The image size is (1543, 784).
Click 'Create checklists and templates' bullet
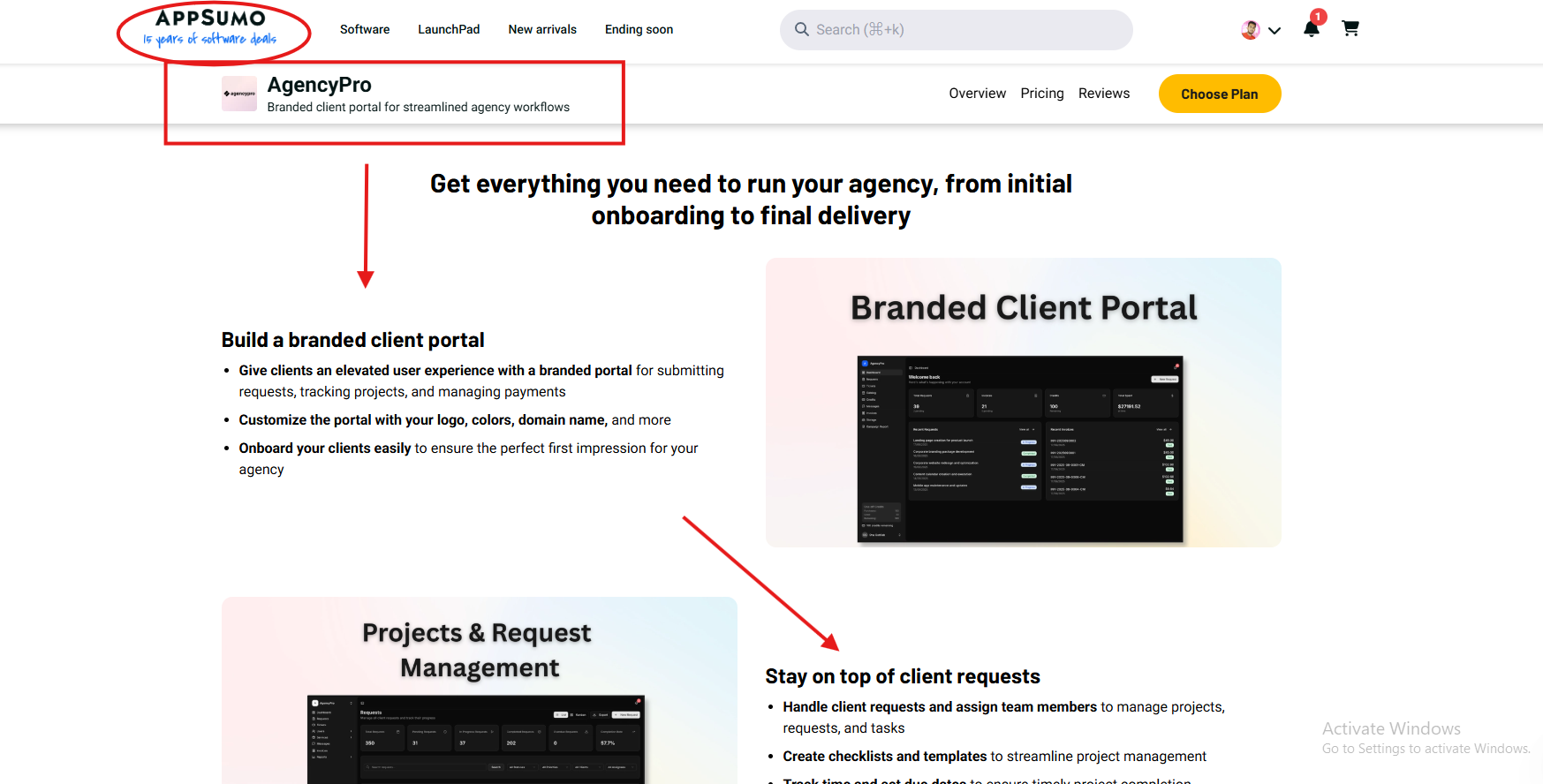pos(995,757)
